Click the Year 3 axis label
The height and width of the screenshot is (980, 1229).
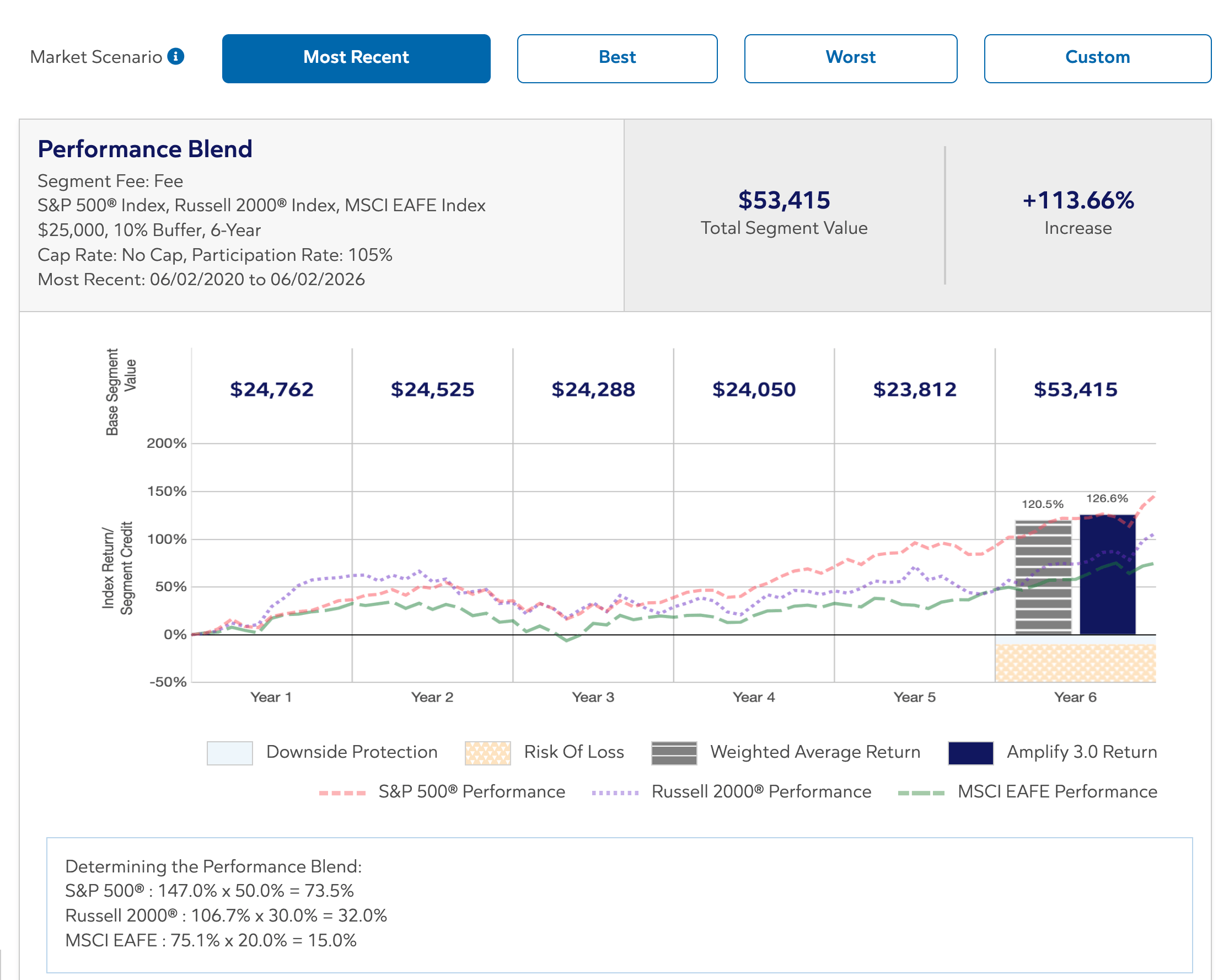point(593,697)
